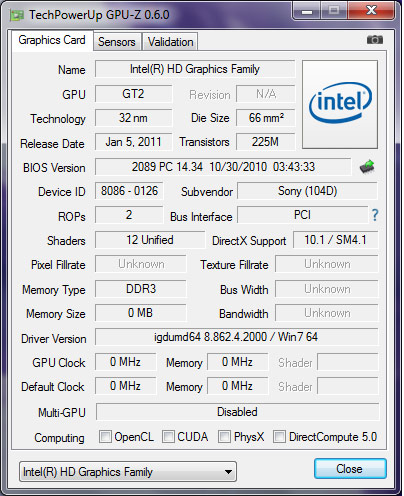
Task: Click the Name field value
Action: click(195, 69)
